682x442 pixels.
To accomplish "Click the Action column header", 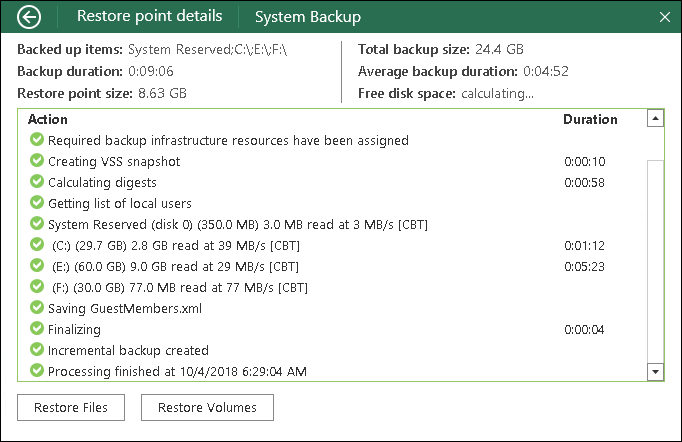I will tap(48, 119).
